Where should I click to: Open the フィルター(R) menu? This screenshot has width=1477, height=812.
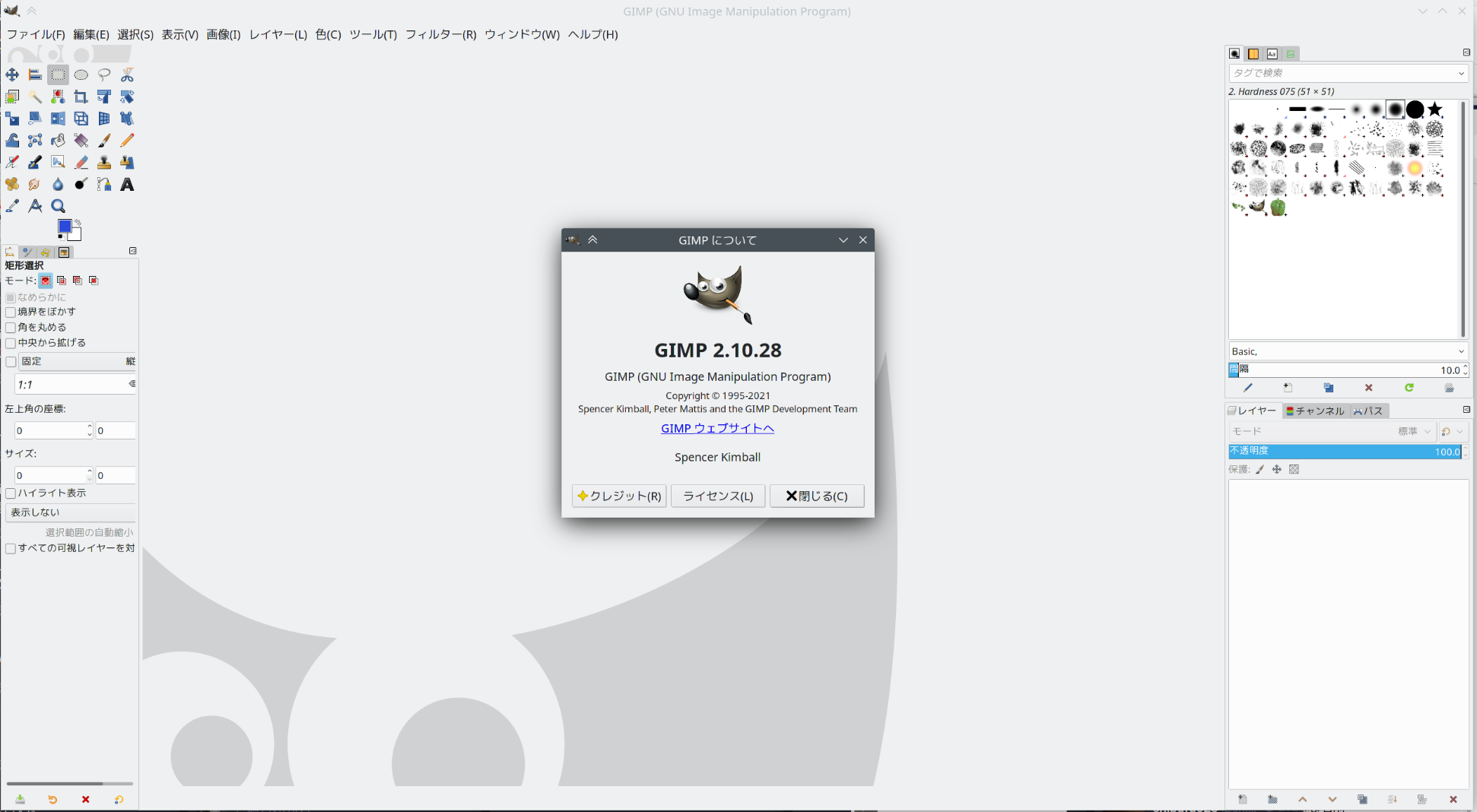coord(440,34)
